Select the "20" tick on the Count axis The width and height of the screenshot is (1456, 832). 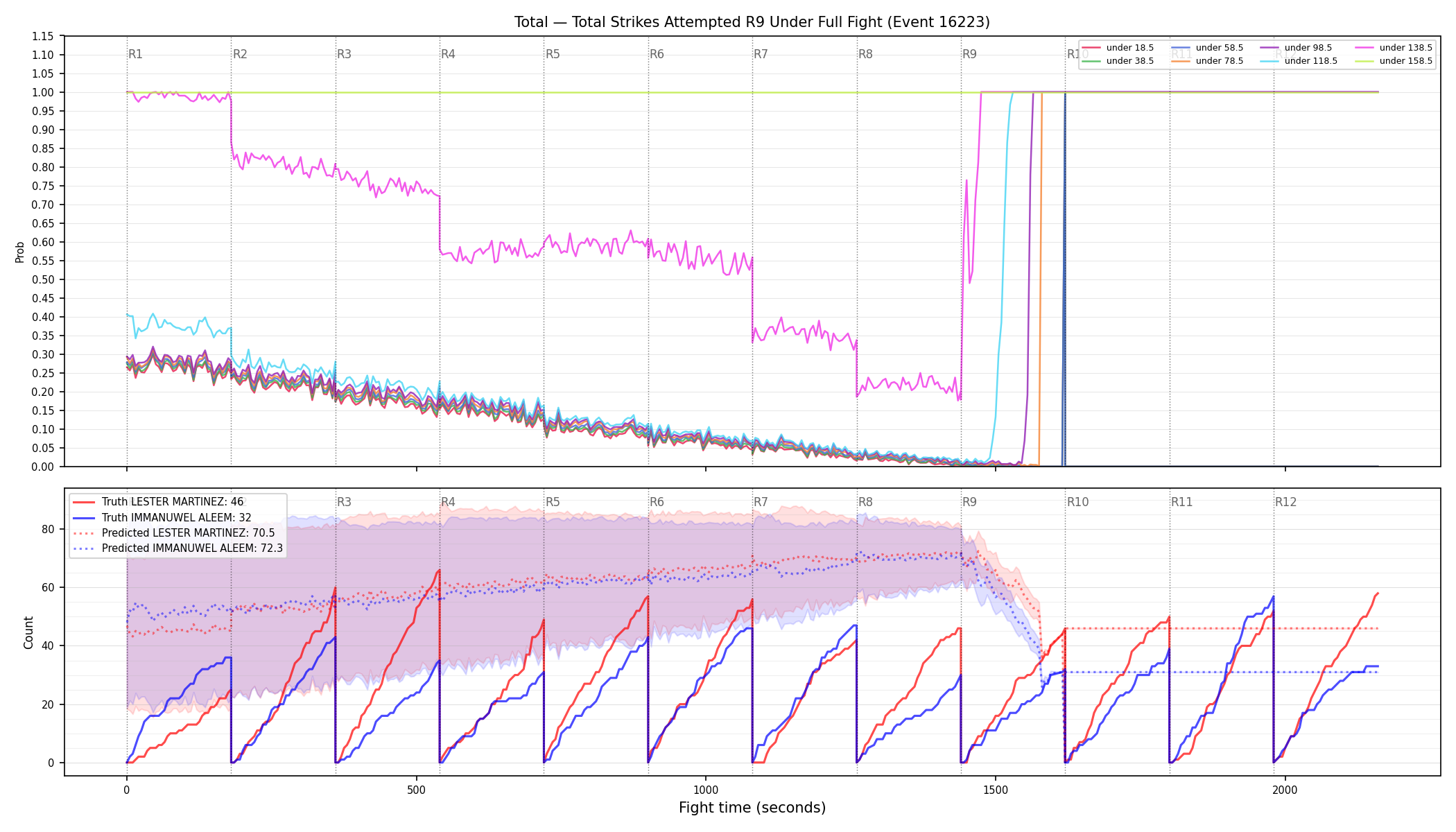48,704
